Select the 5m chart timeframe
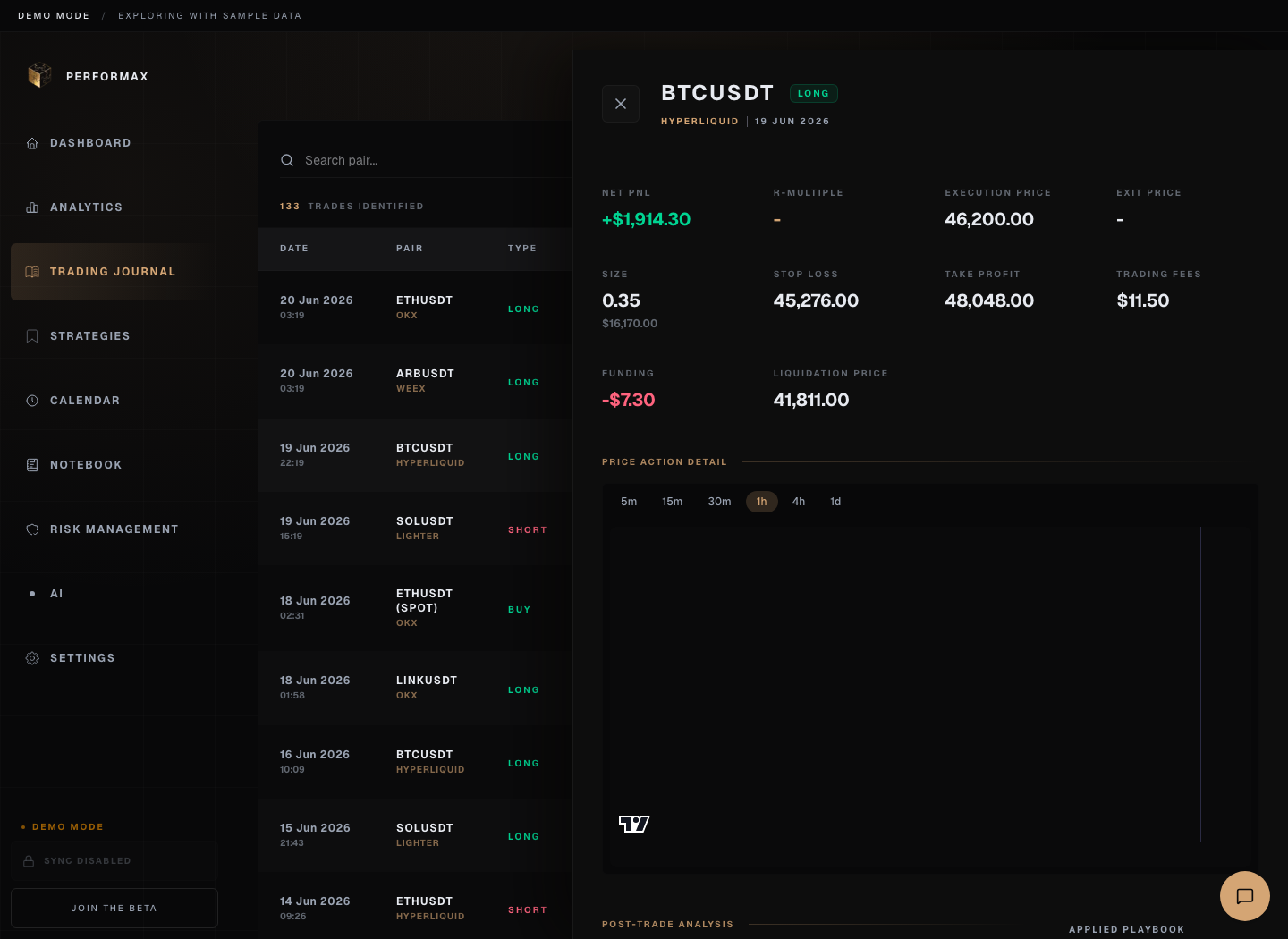The height and width of the screenshot is (939, 1288). click(x=629, y=502)
